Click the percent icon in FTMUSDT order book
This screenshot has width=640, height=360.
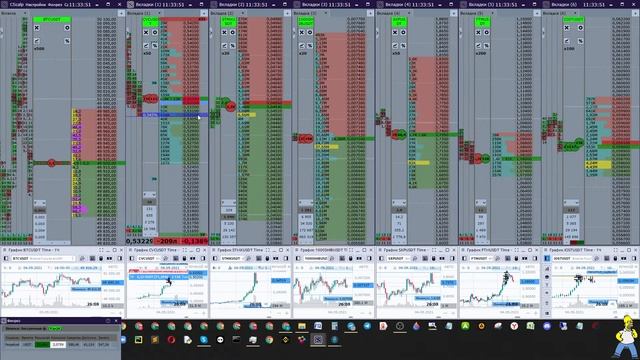coord(487,45)
